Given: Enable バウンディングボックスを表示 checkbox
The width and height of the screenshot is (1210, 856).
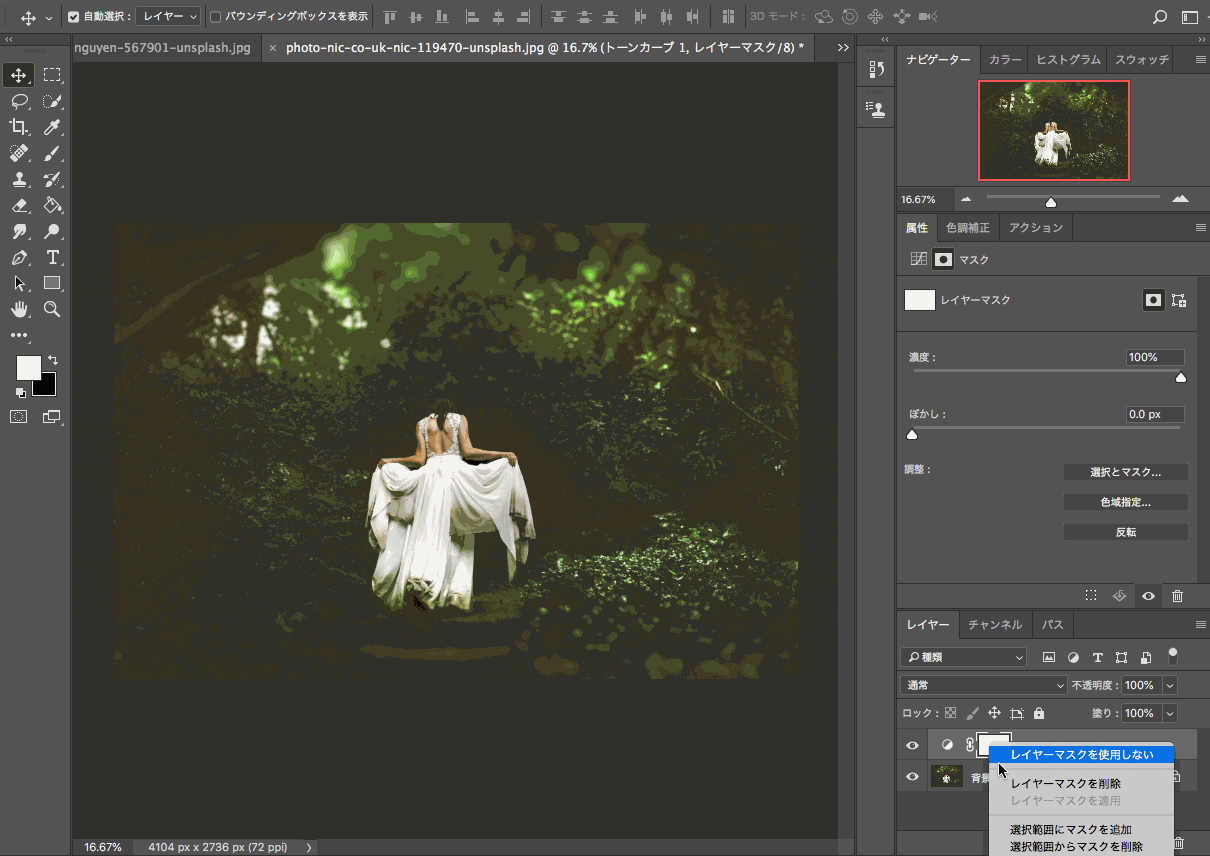Looking at the screenshot, I should (x=215, y=17).
